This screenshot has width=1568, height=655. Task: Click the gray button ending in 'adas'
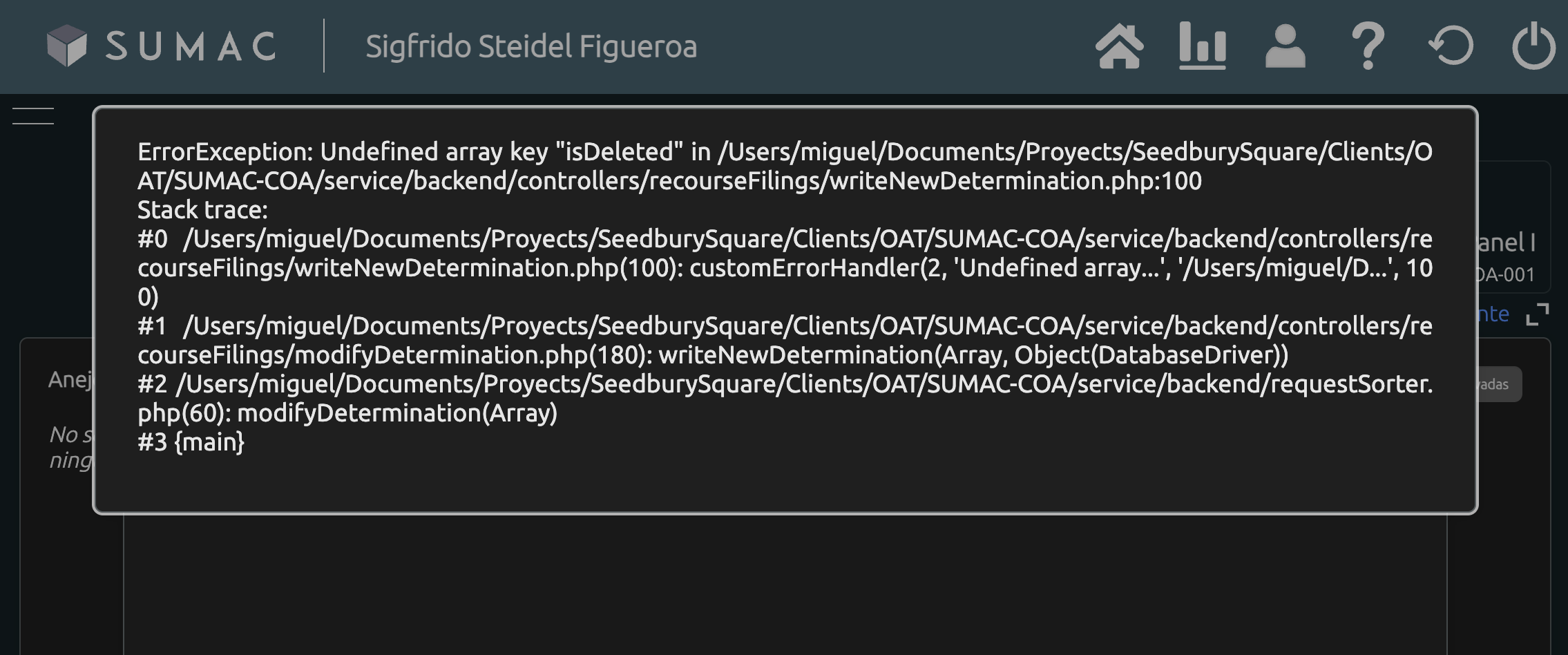1496,384
